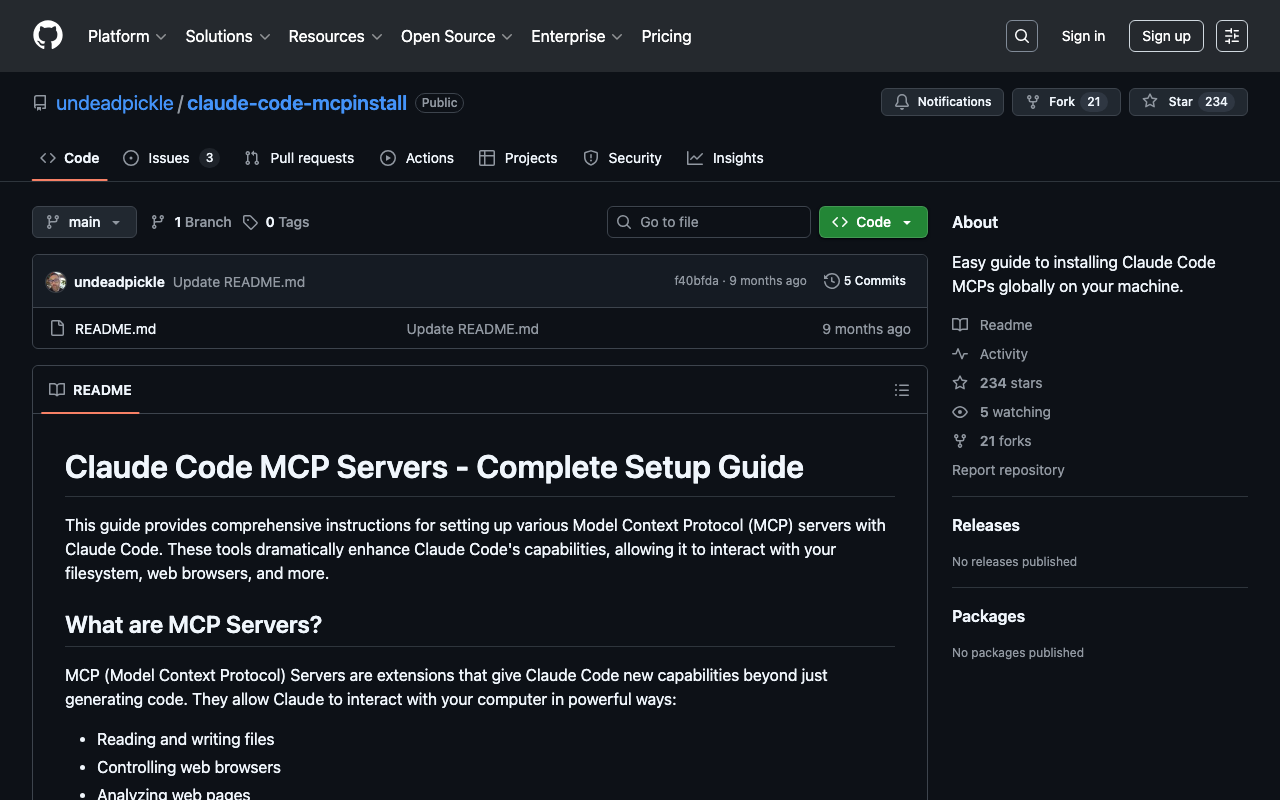Click the README.md file icon

pos(58,329)
